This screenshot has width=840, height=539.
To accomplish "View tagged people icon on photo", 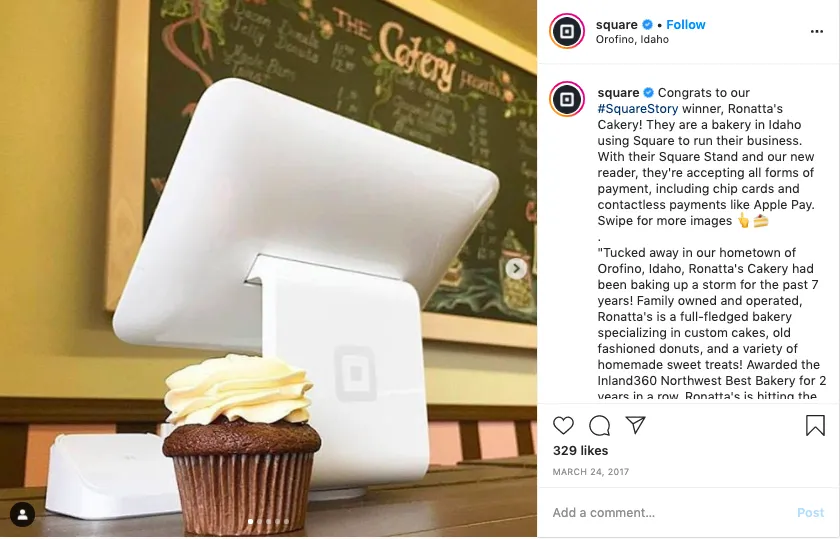I will pyautogui.click(x=22, y=514).
